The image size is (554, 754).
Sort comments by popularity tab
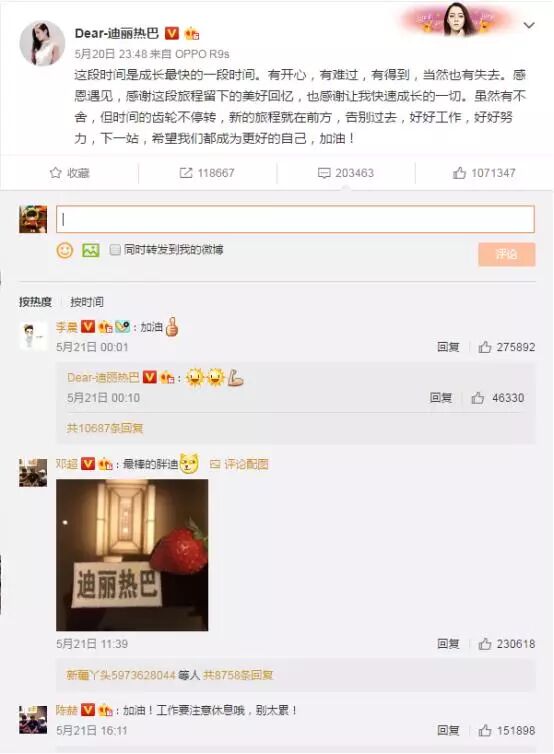point(35,302)
